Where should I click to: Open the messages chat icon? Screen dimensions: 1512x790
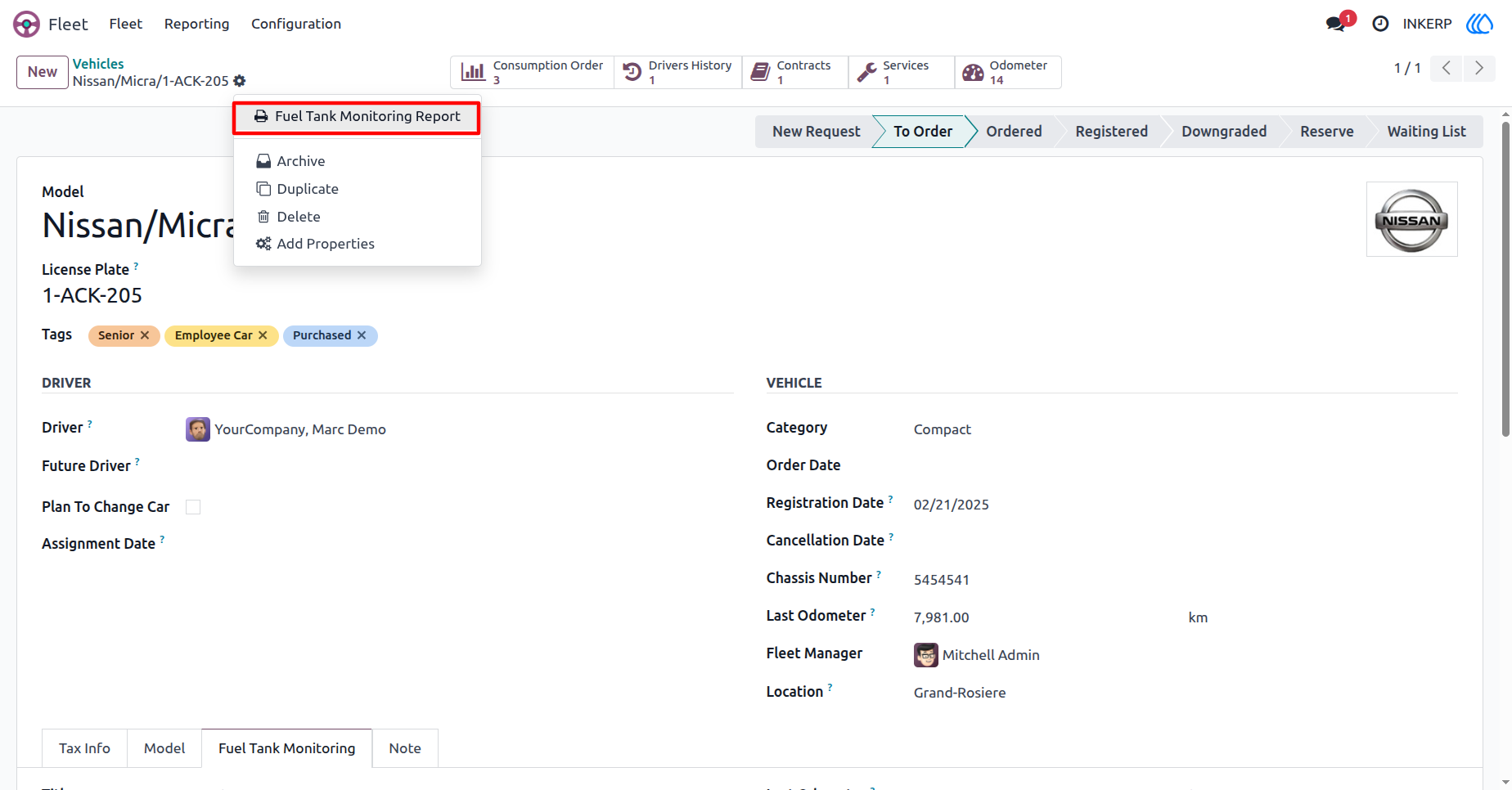(x=1336, y=24)
